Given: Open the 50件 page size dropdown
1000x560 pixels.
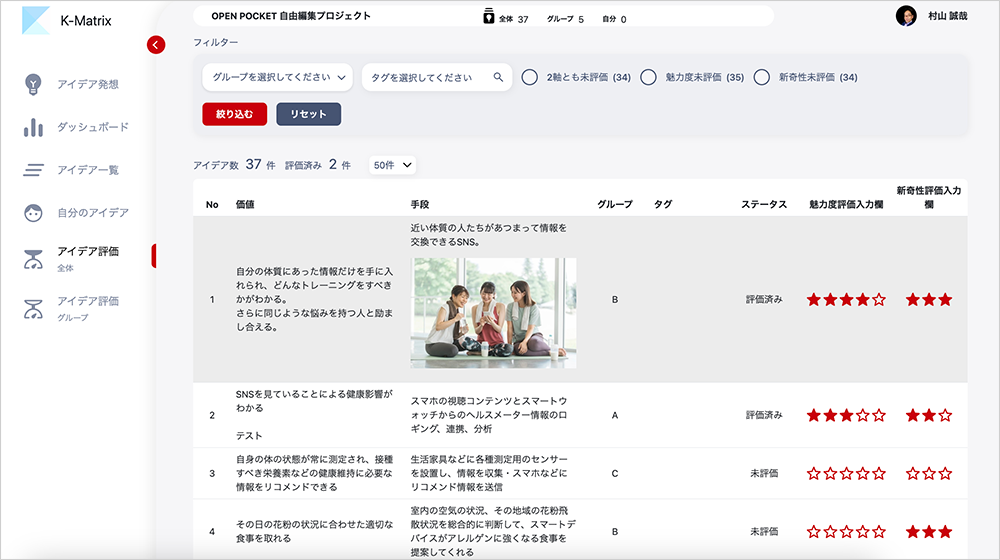Looking at the screenshot, I should [392, 165].
